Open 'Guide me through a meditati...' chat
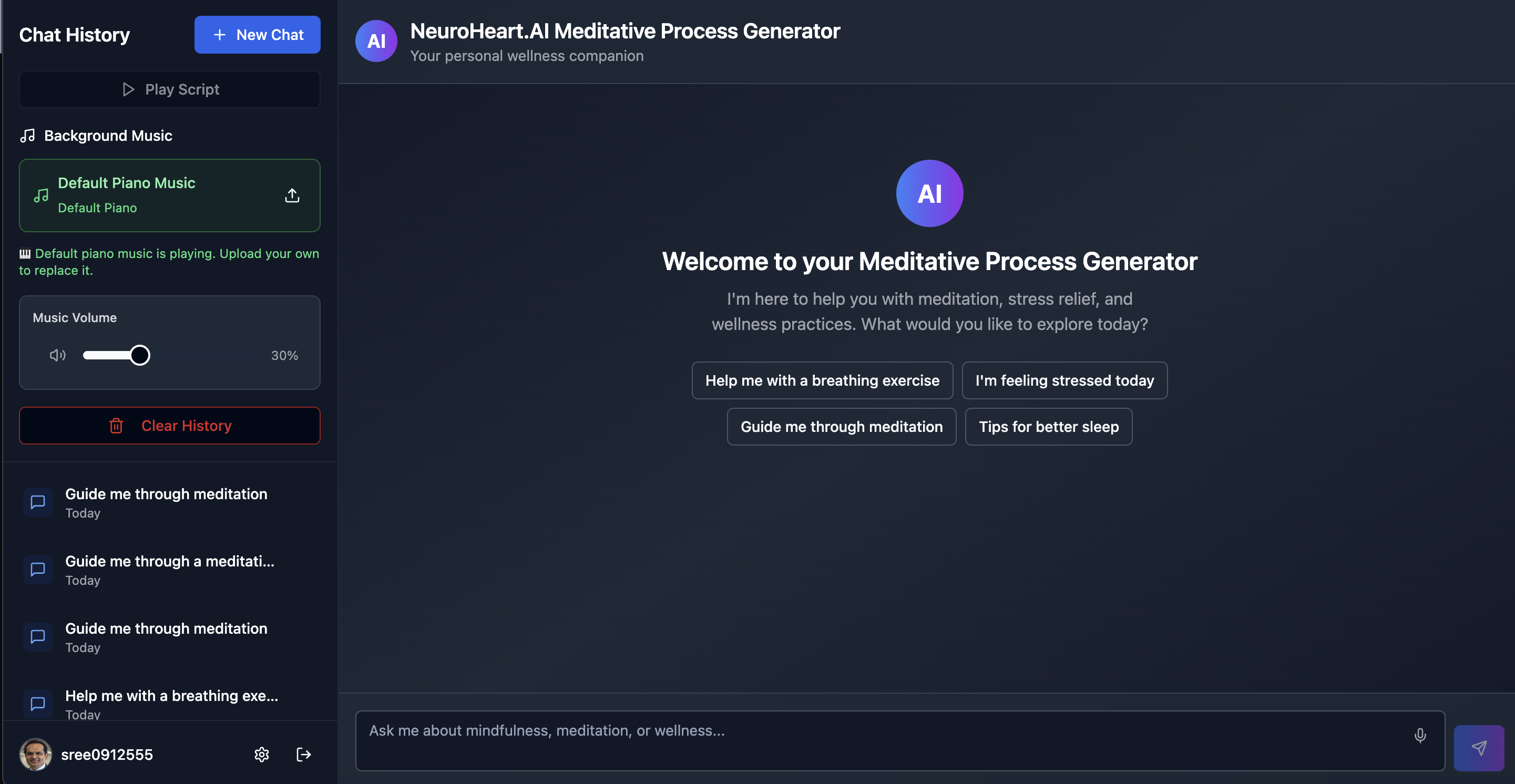1515x784 pixels. point(169,569)
